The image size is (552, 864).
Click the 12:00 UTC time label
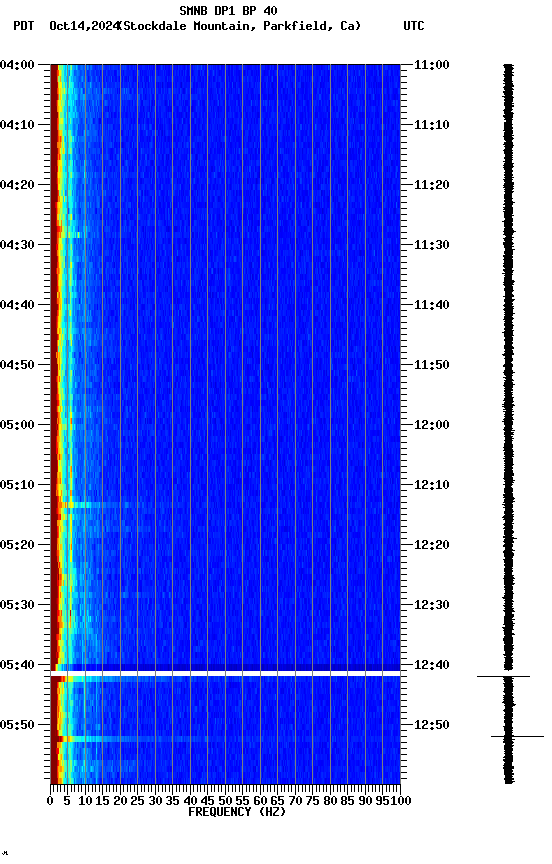point(432,425)
